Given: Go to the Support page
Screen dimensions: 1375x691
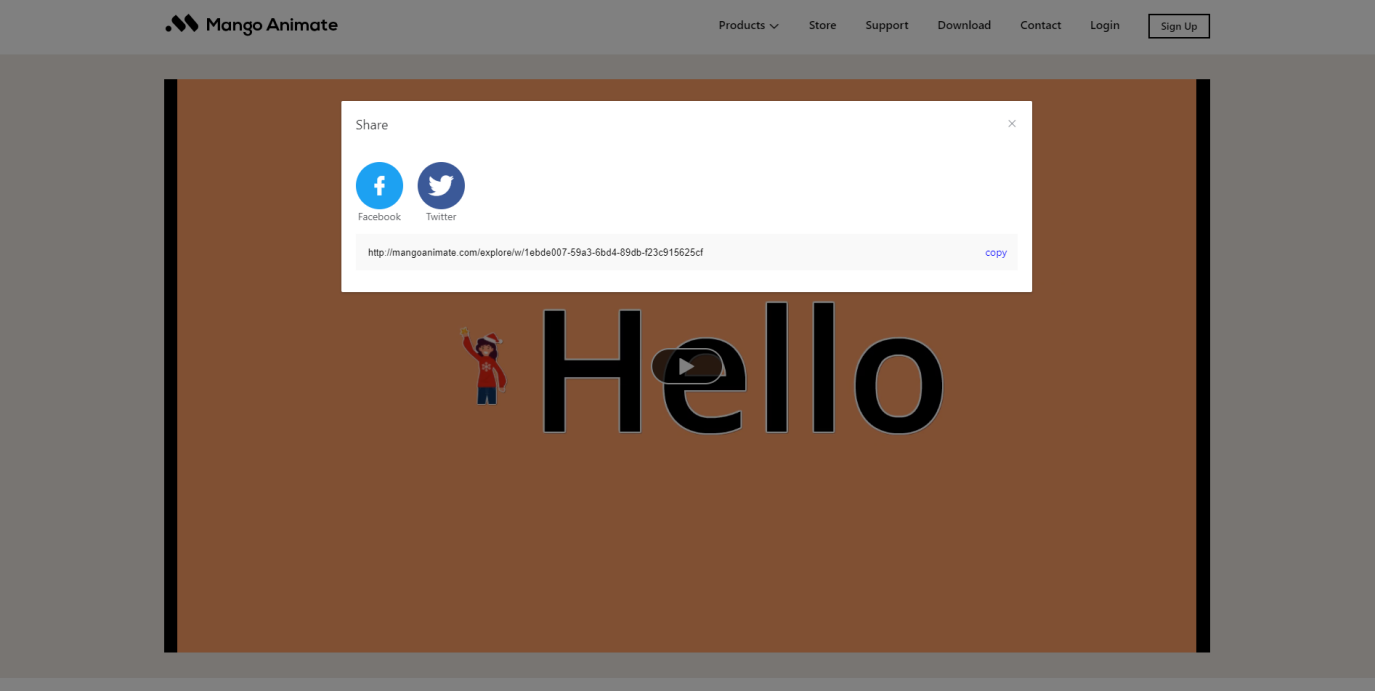Looking at the screenshot, I should tap(887, 26).
